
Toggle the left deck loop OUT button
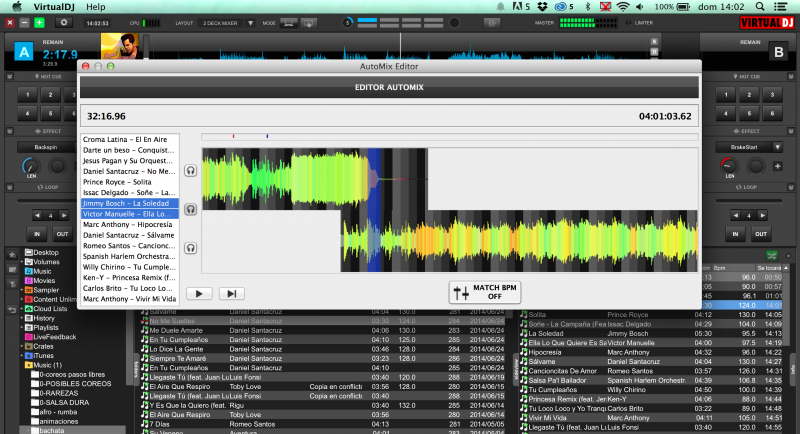coord(62,234)
